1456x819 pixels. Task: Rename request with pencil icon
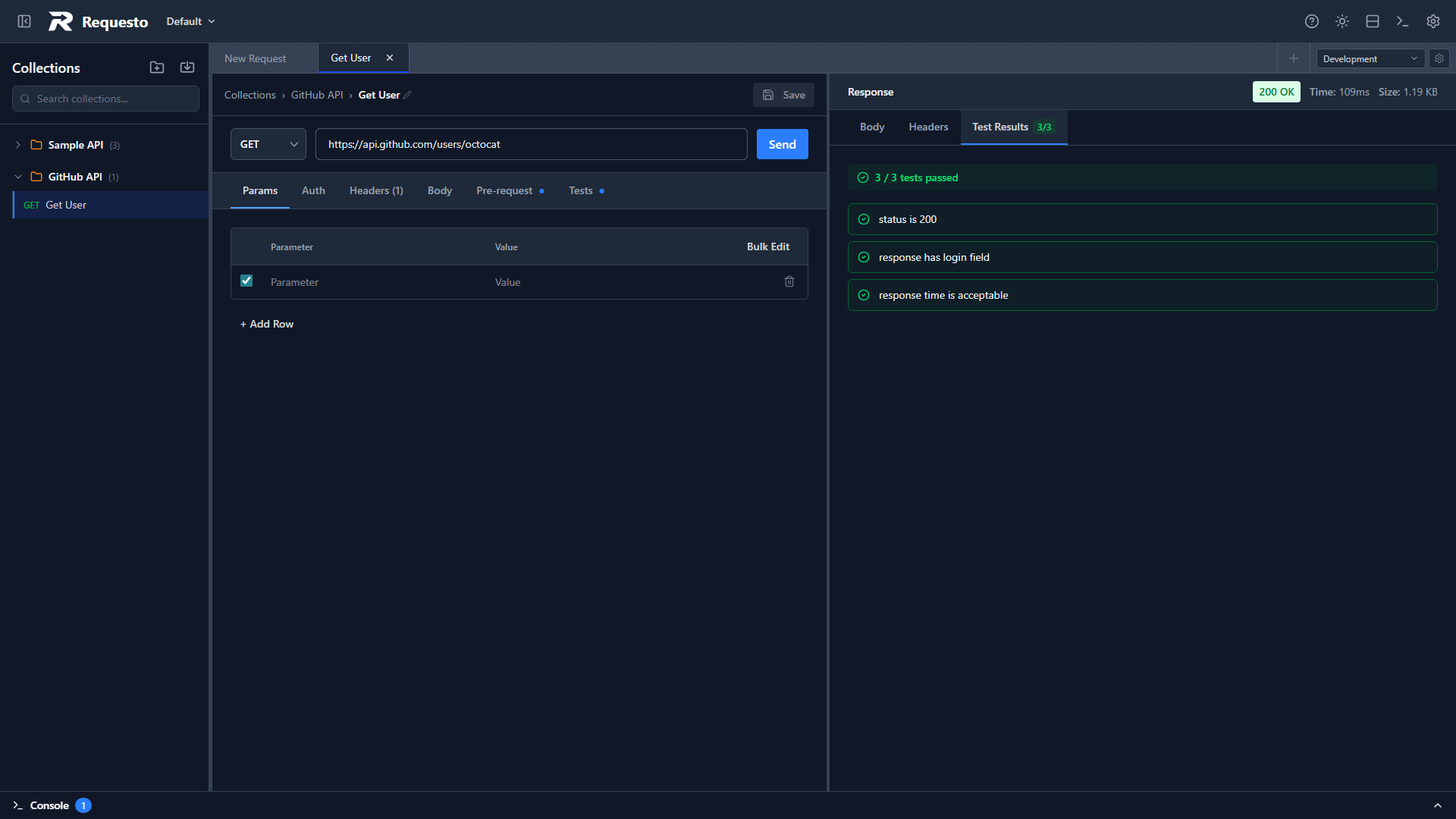coord(407,95)
